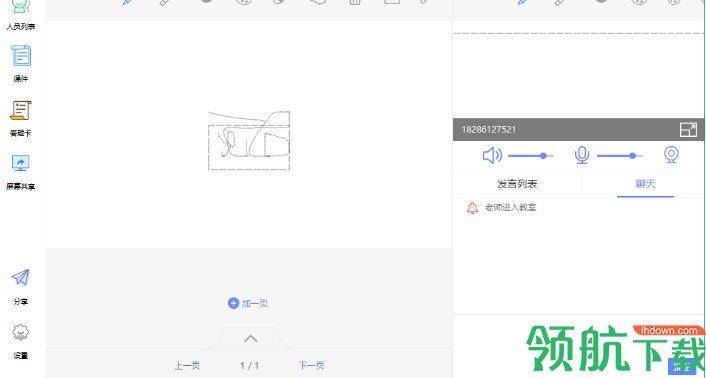This screenshot has width=706, height=378.
Task: Toggle the webcam camera icon
Action: [x=671, y=155]
